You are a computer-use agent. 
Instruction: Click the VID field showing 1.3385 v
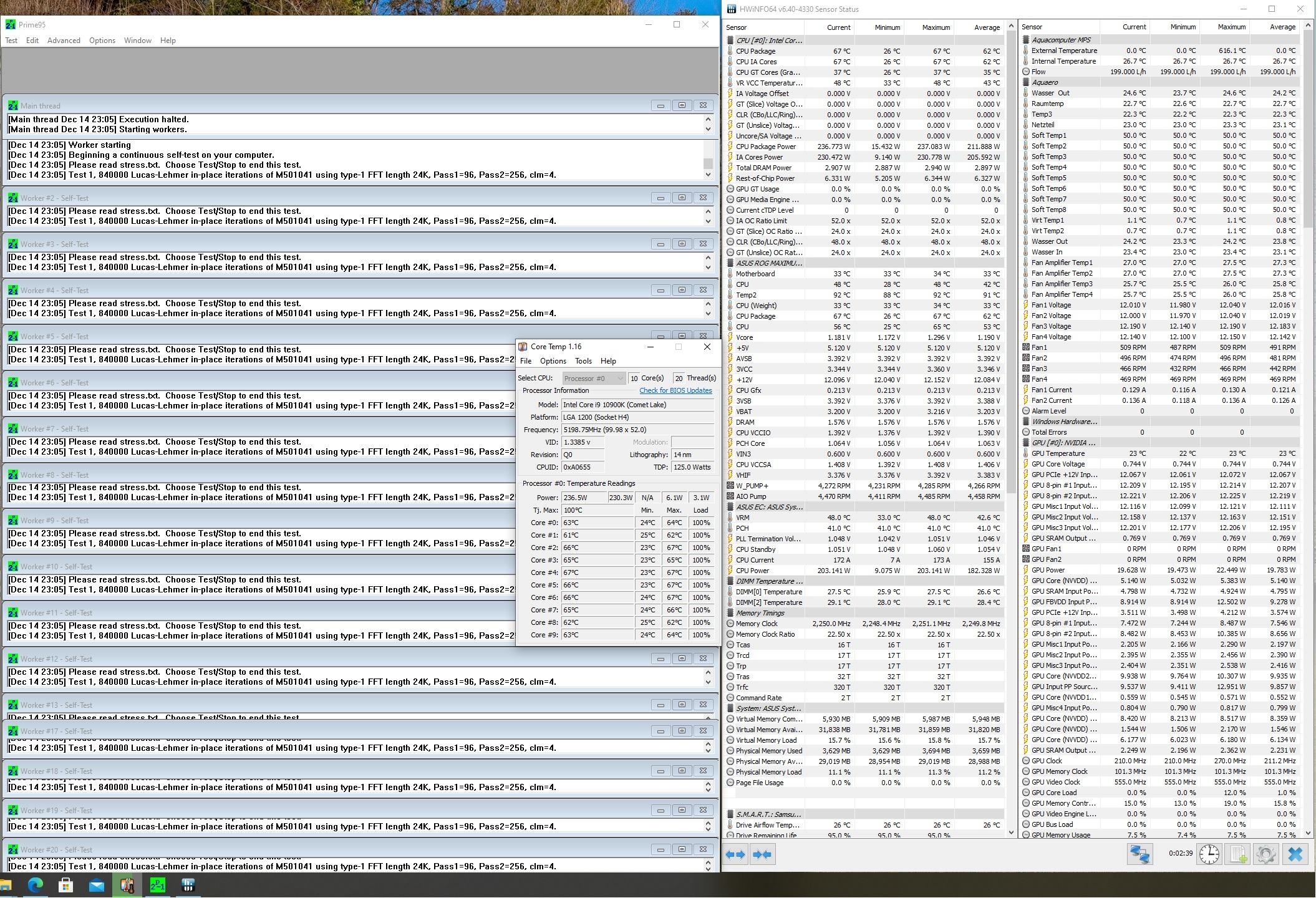click(583, 442)
